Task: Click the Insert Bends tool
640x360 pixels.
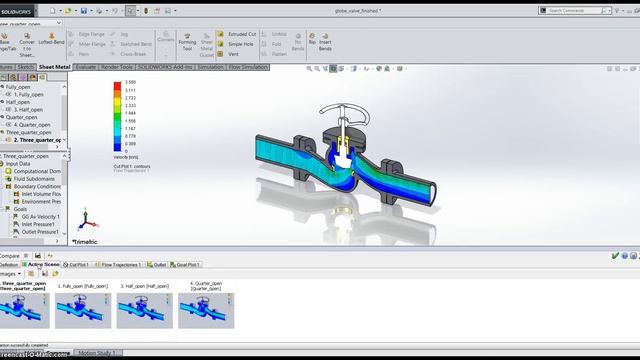Action: (325, 42)
